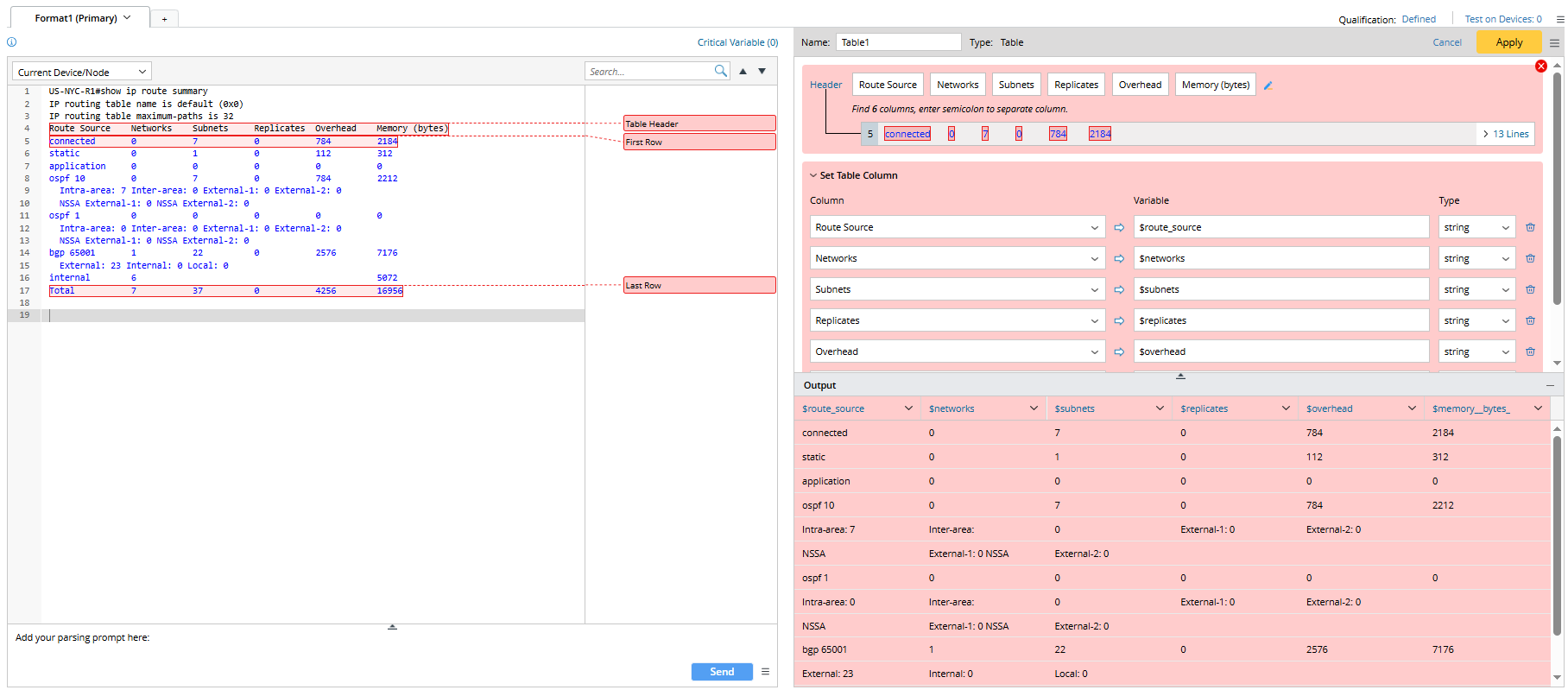Open $subnets output column menu
This screenshot has height=690, width=1568.
click(1160, 408)
